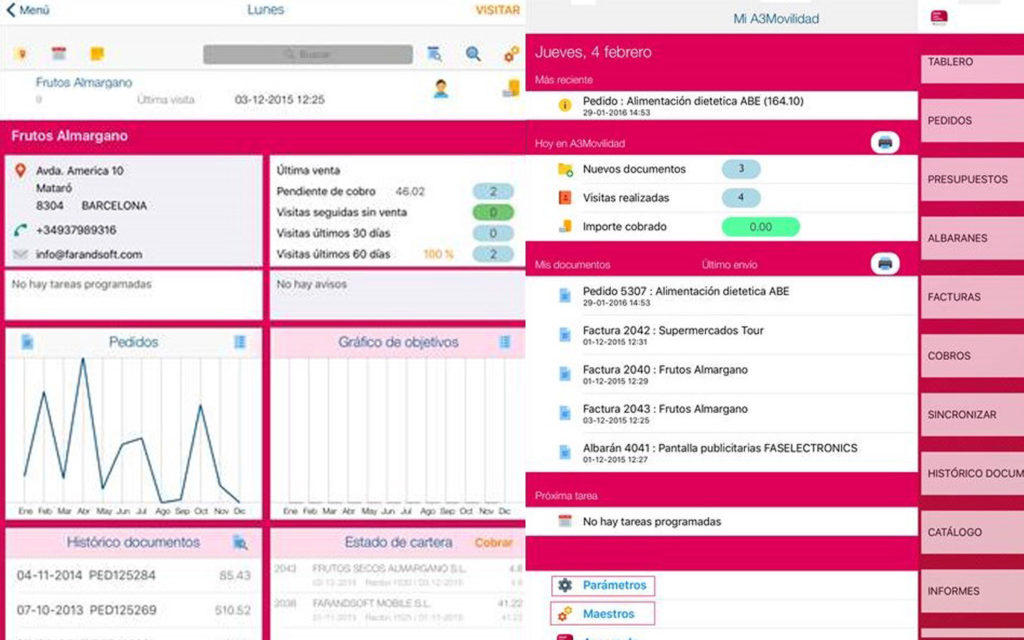Tap list icon in Gráfico de objetivos header

point(506,342)
